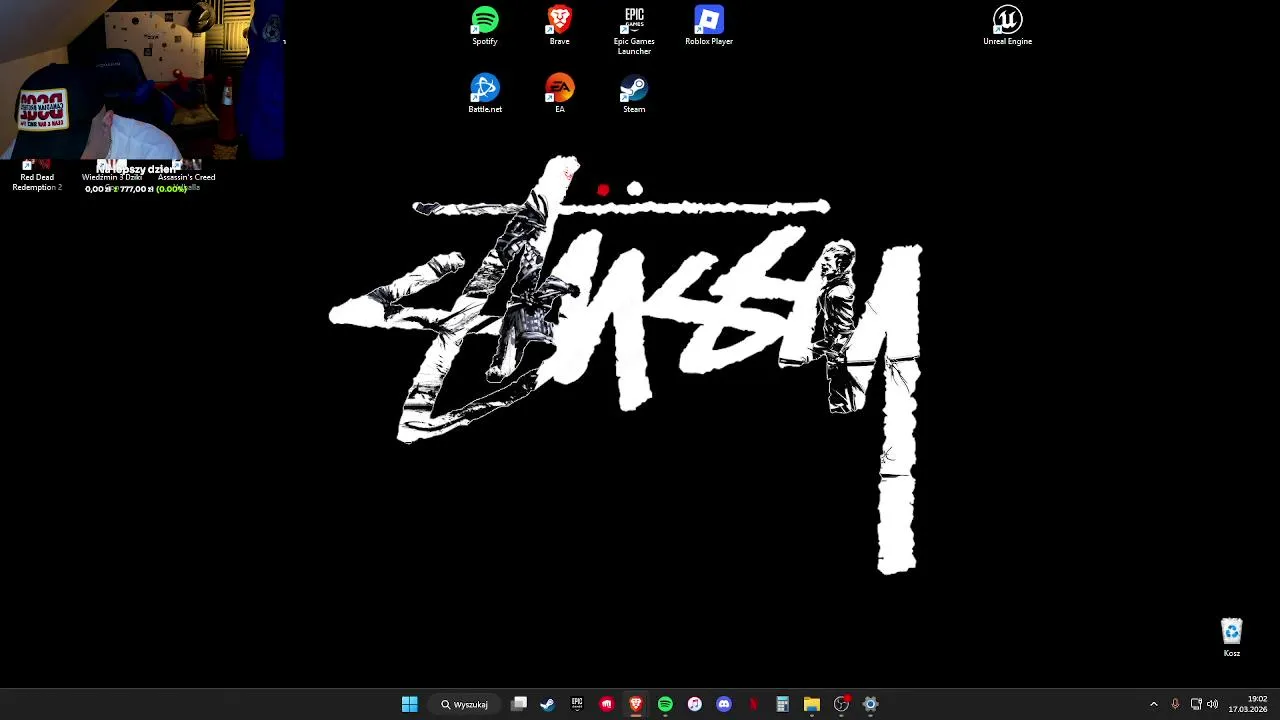
Task: Open the volume speaker tray icon
Action: [x=1212, y=704]
